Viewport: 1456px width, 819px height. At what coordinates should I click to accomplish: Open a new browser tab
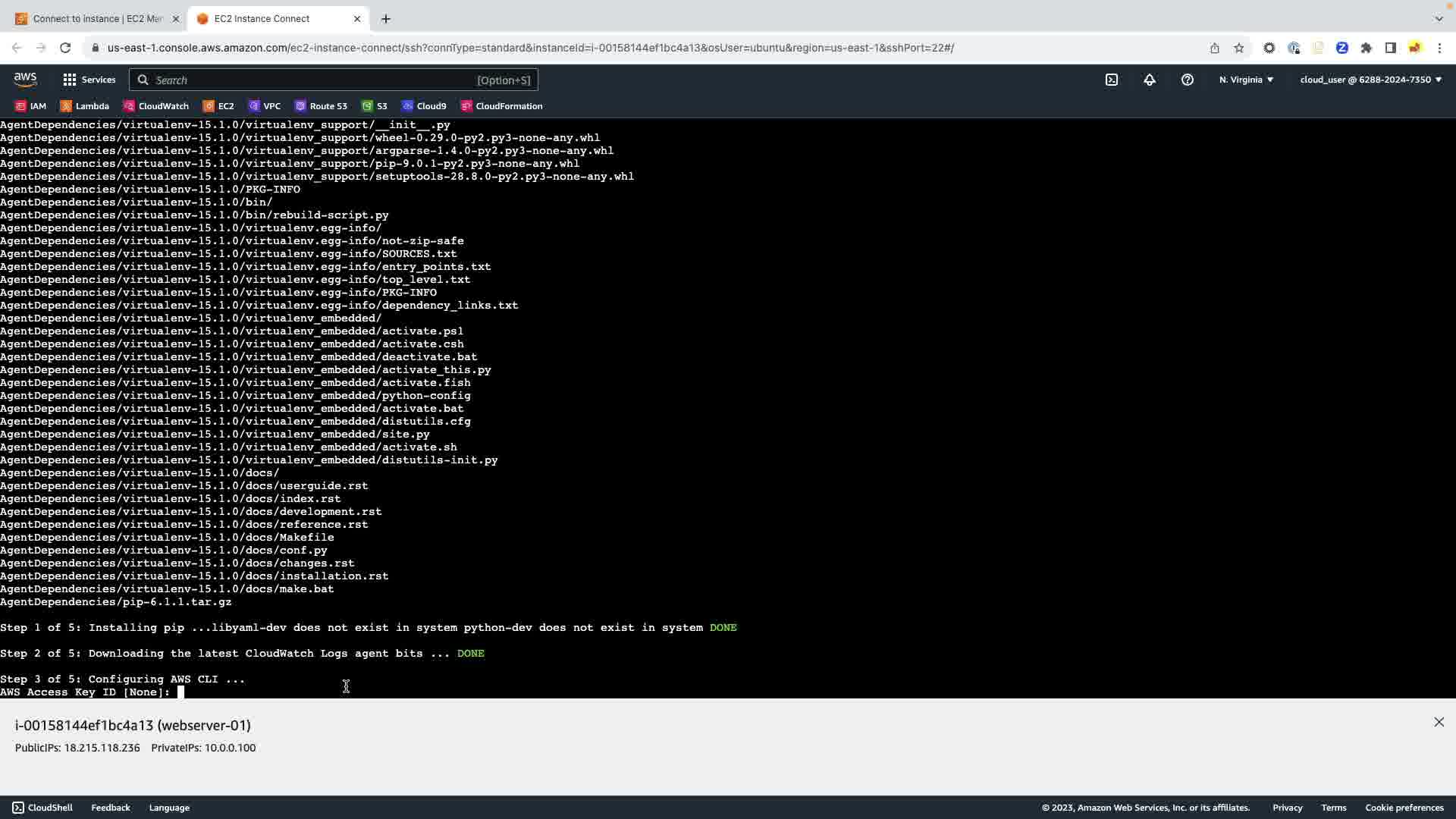tap(386, 18)
